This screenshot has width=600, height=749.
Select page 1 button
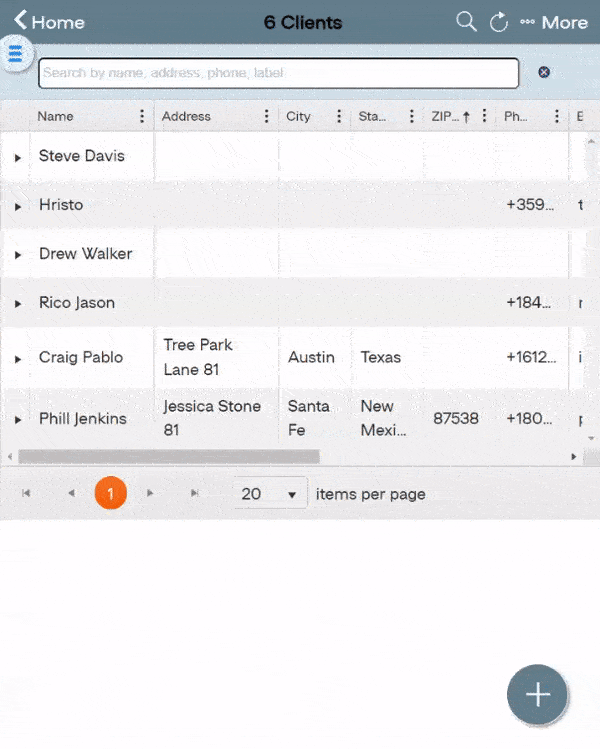click(110, 493)
